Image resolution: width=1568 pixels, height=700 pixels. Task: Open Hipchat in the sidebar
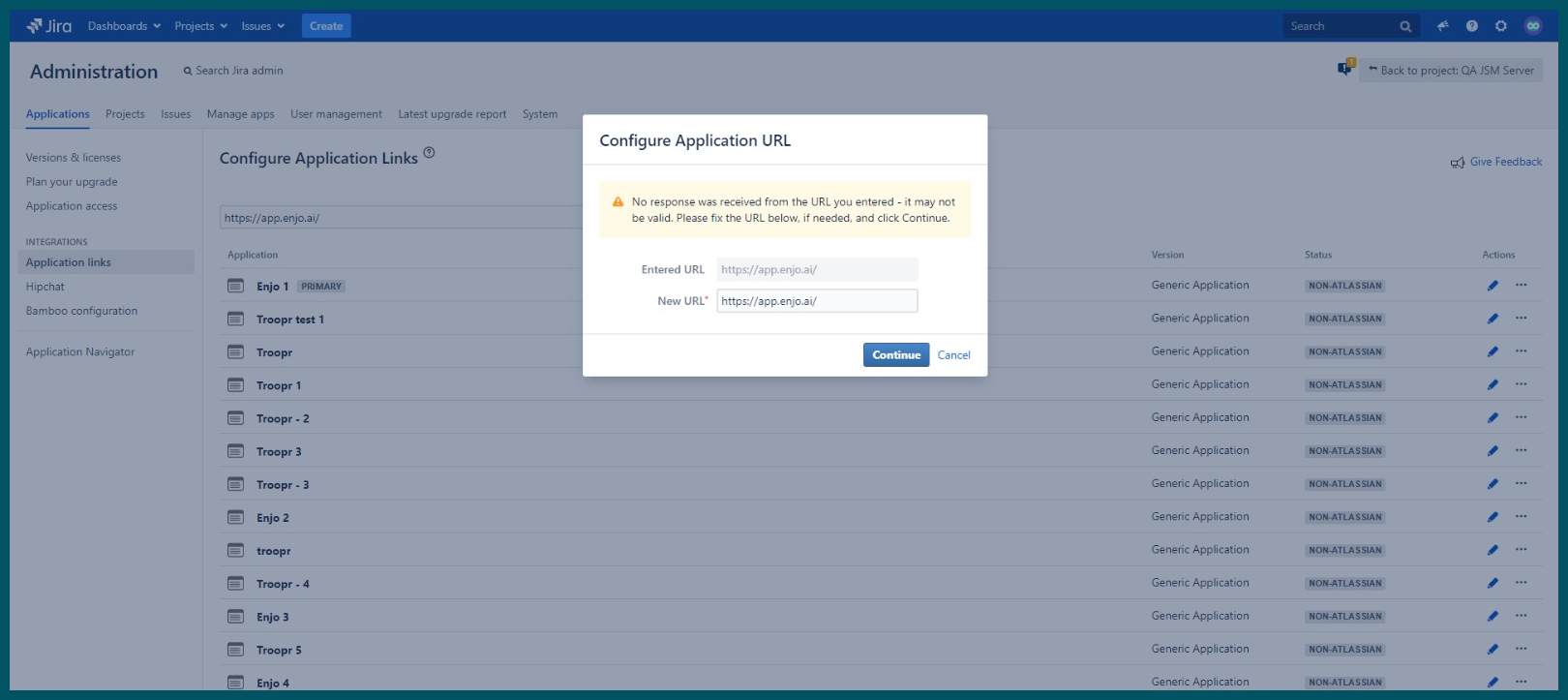coord(45,287)
